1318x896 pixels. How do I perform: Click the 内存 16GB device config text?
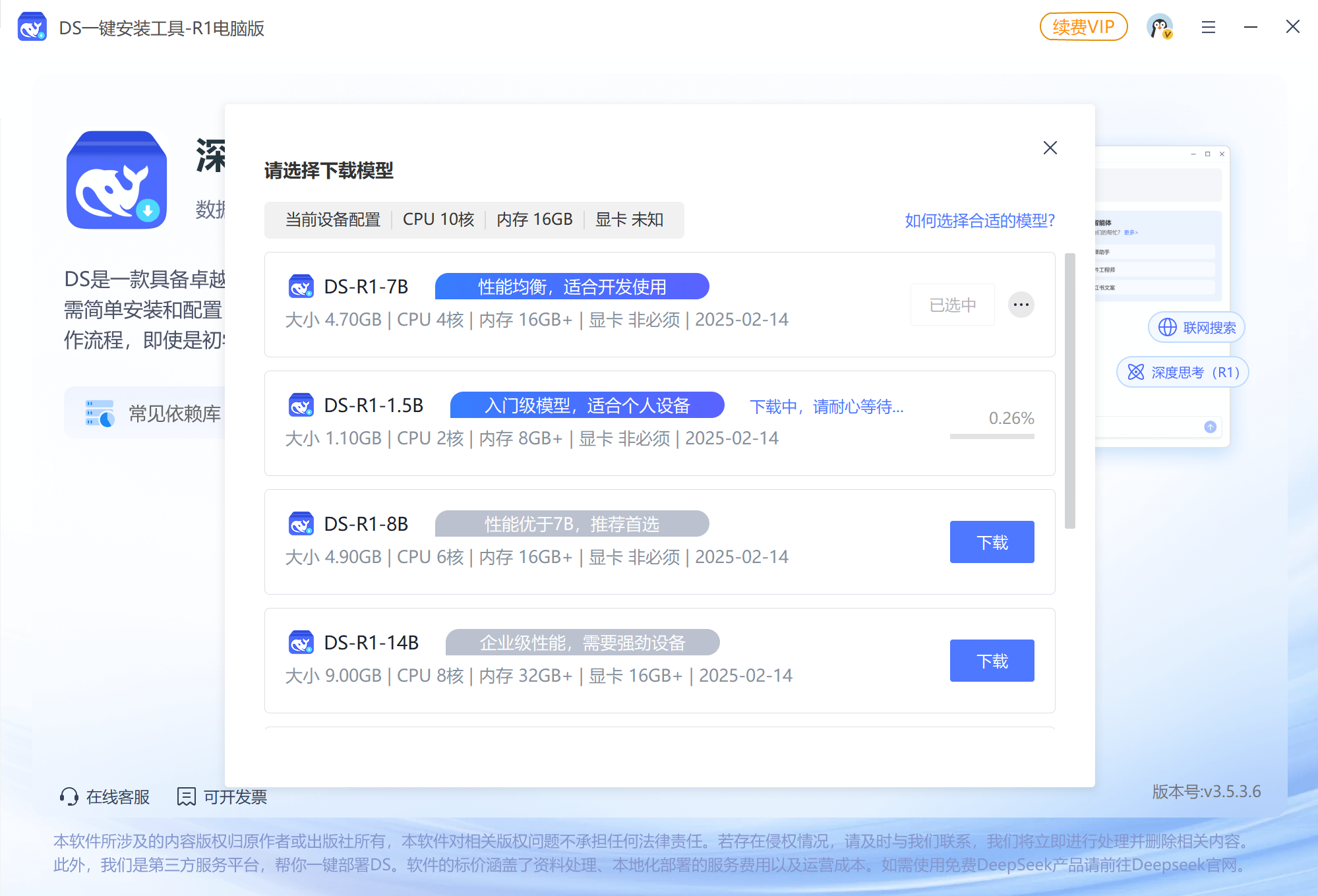click(535, 220)
